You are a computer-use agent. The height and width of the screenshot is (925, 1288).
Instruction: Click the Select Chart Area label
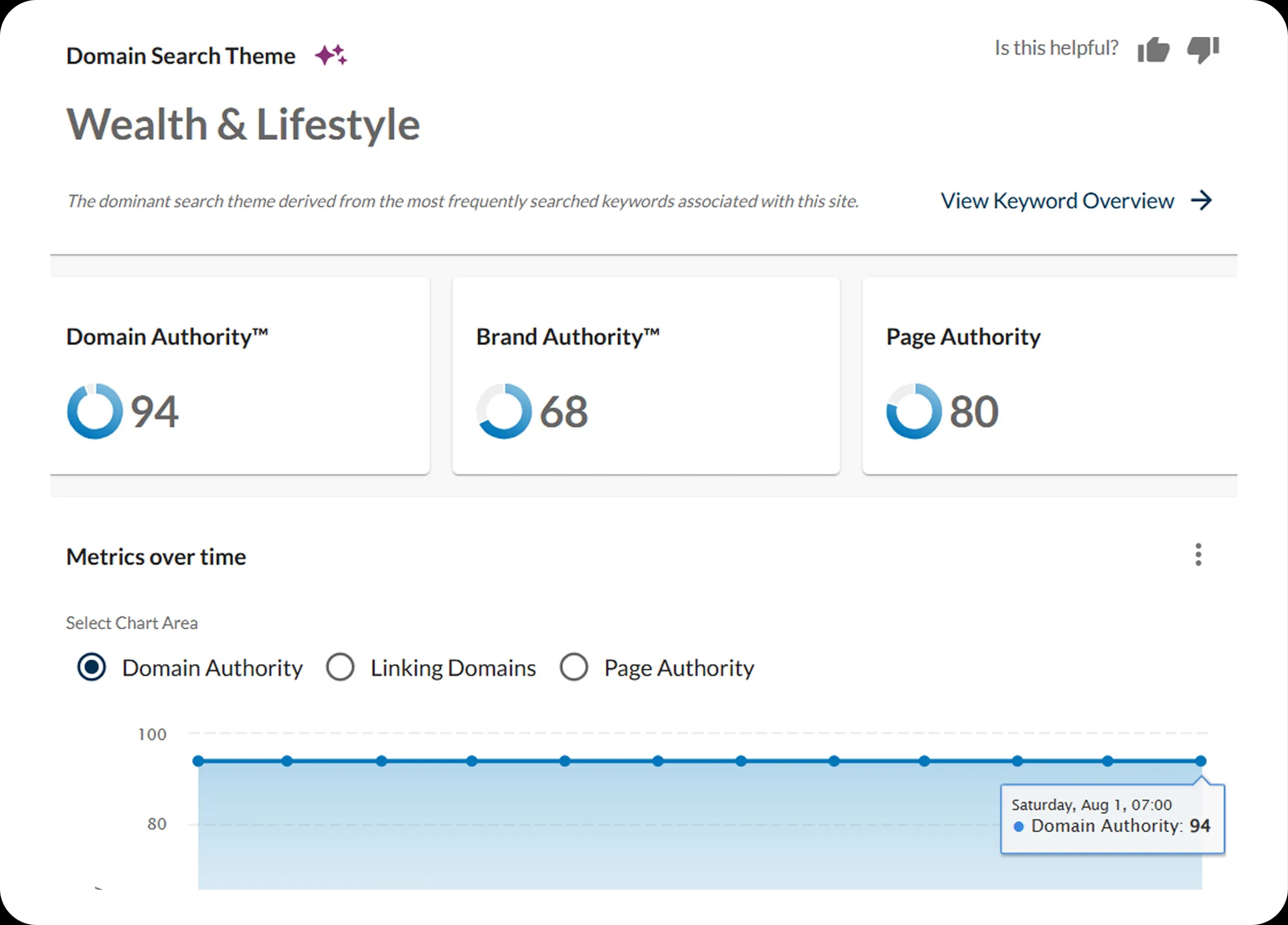[132, 623]
